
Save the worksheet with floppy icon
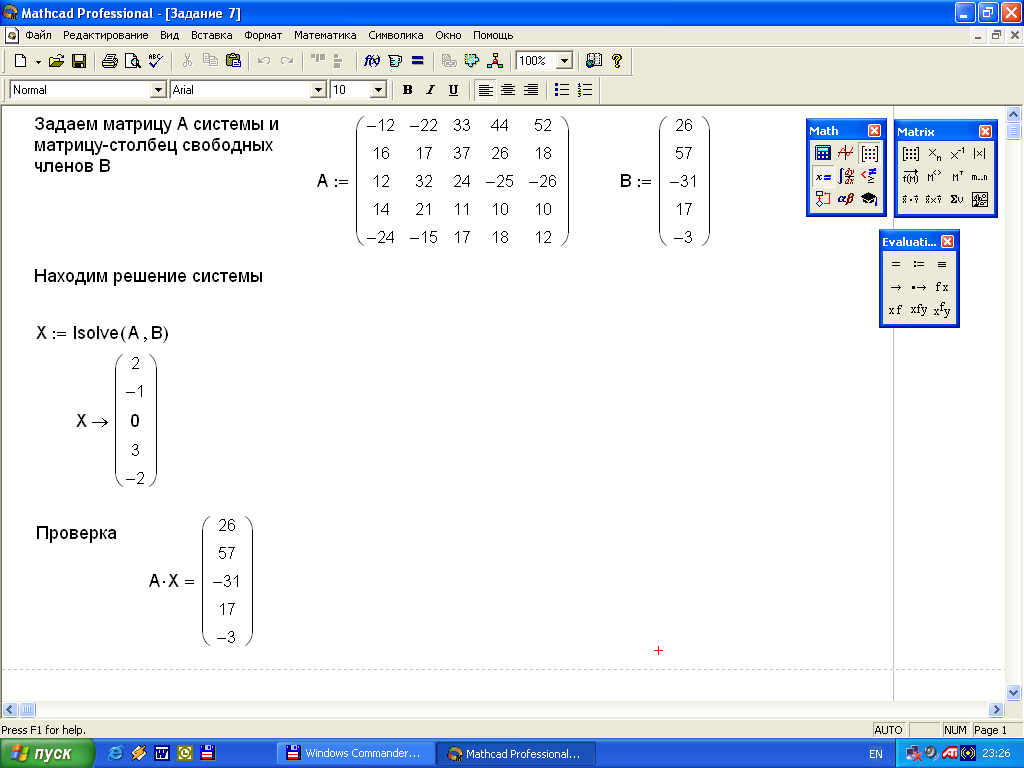pyautogui.click(x=79, y=61)
